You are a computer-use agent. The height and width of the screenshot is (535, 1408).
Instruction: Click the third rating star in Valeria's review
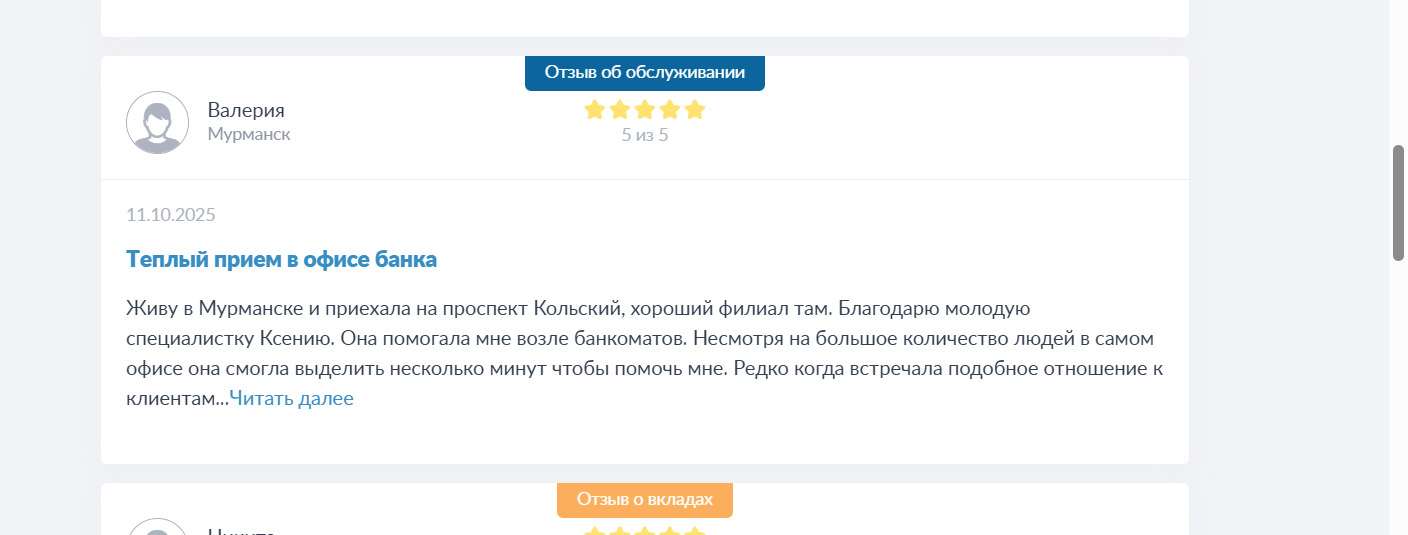645,110
